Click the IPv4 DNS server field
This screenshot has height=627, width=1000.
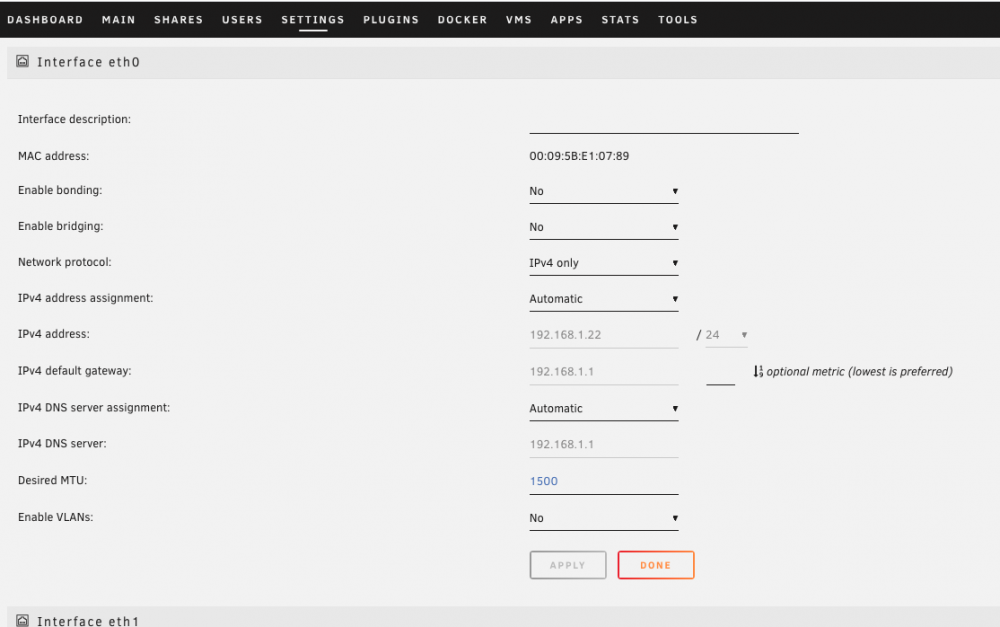pos(603,445)
